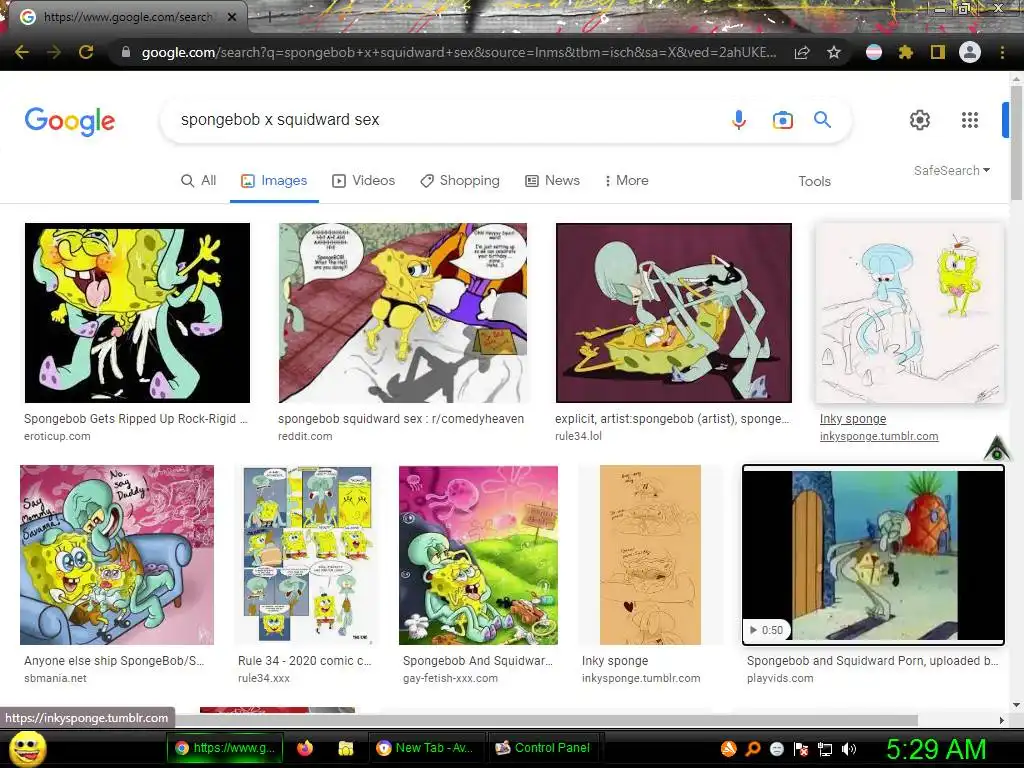Open the smiley face Start button
Screen dimensions: 1024x768
tap(28, 748)
